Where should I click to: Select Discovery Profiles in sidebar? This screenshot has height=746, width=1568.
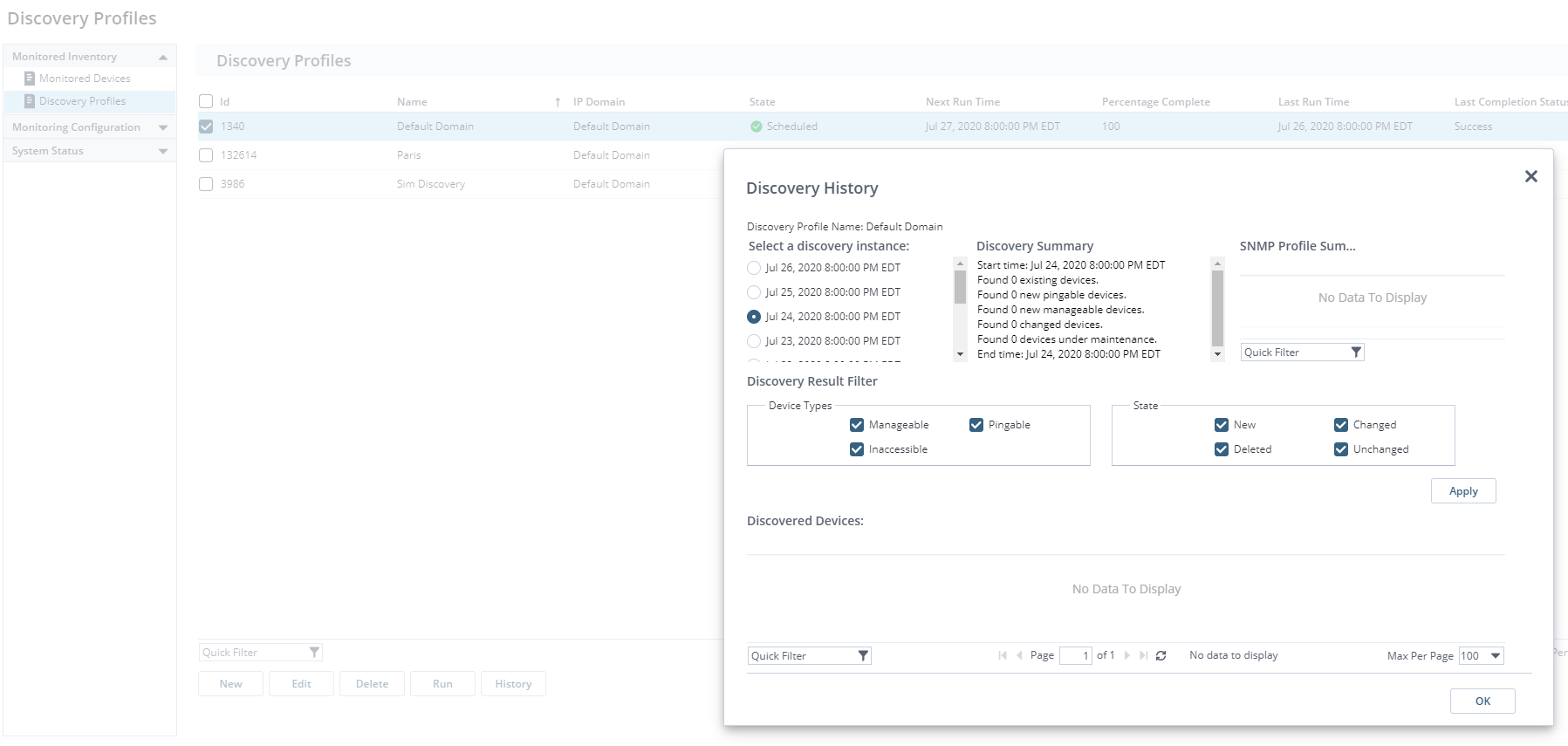pos(82,101)
